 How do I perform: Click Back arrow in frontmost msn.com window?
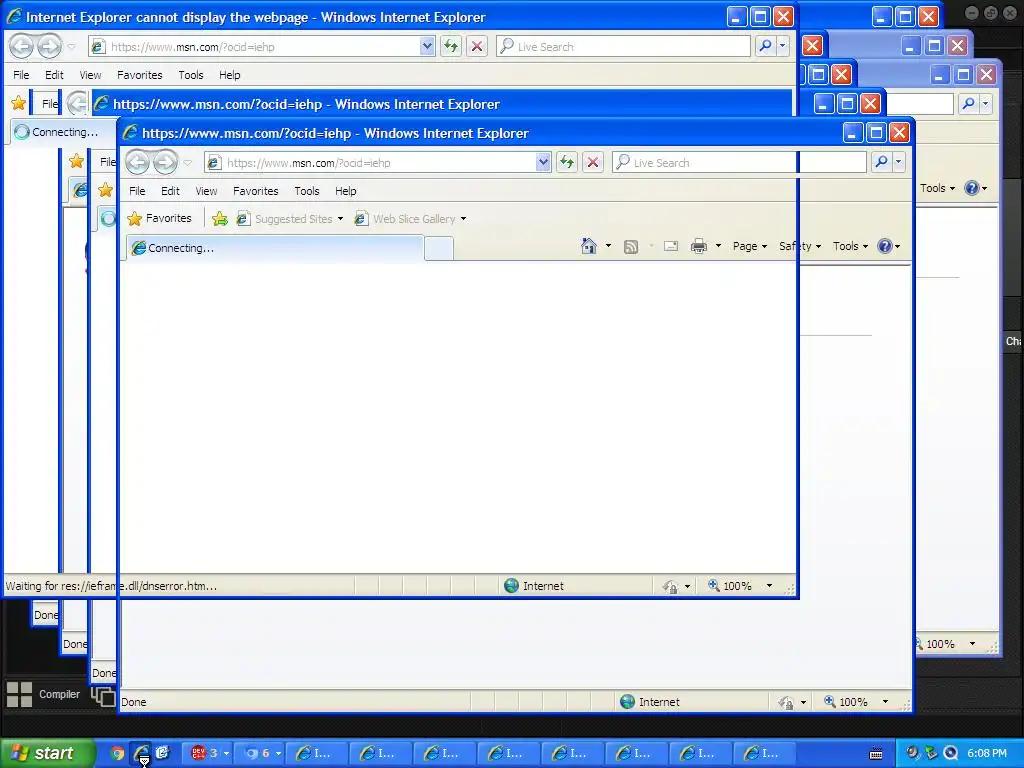click(x=137, y=163)
